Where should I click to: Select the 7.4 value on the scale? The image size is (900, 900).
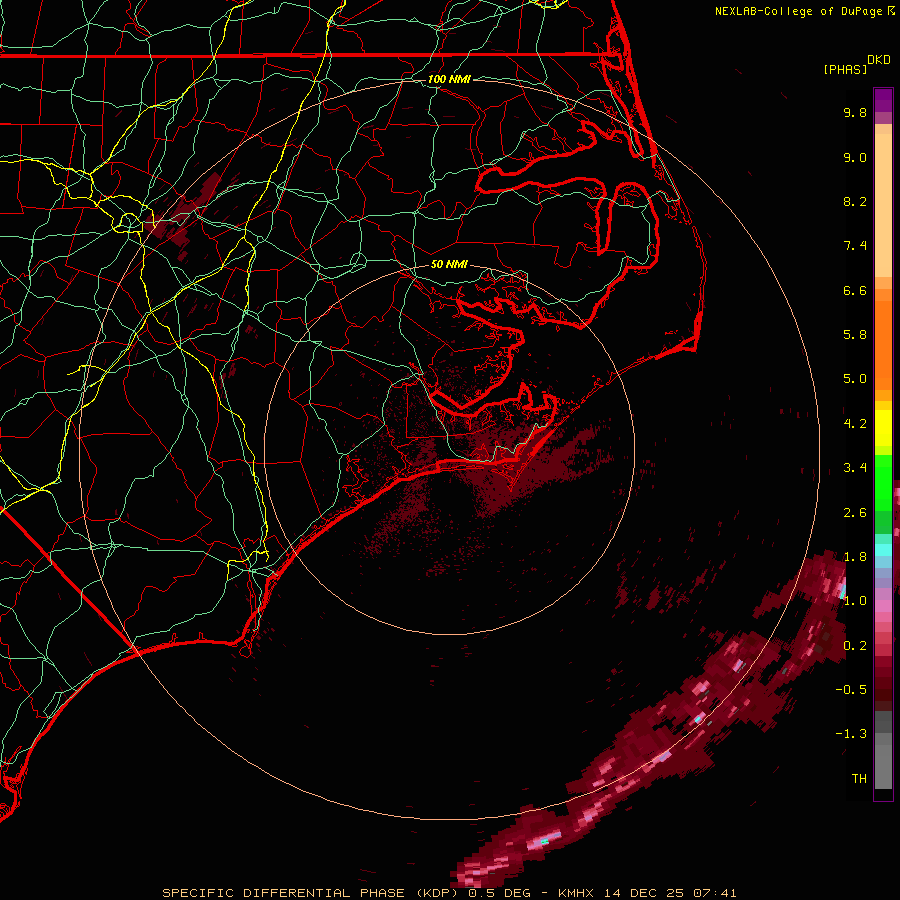click(x=855, y=246)
